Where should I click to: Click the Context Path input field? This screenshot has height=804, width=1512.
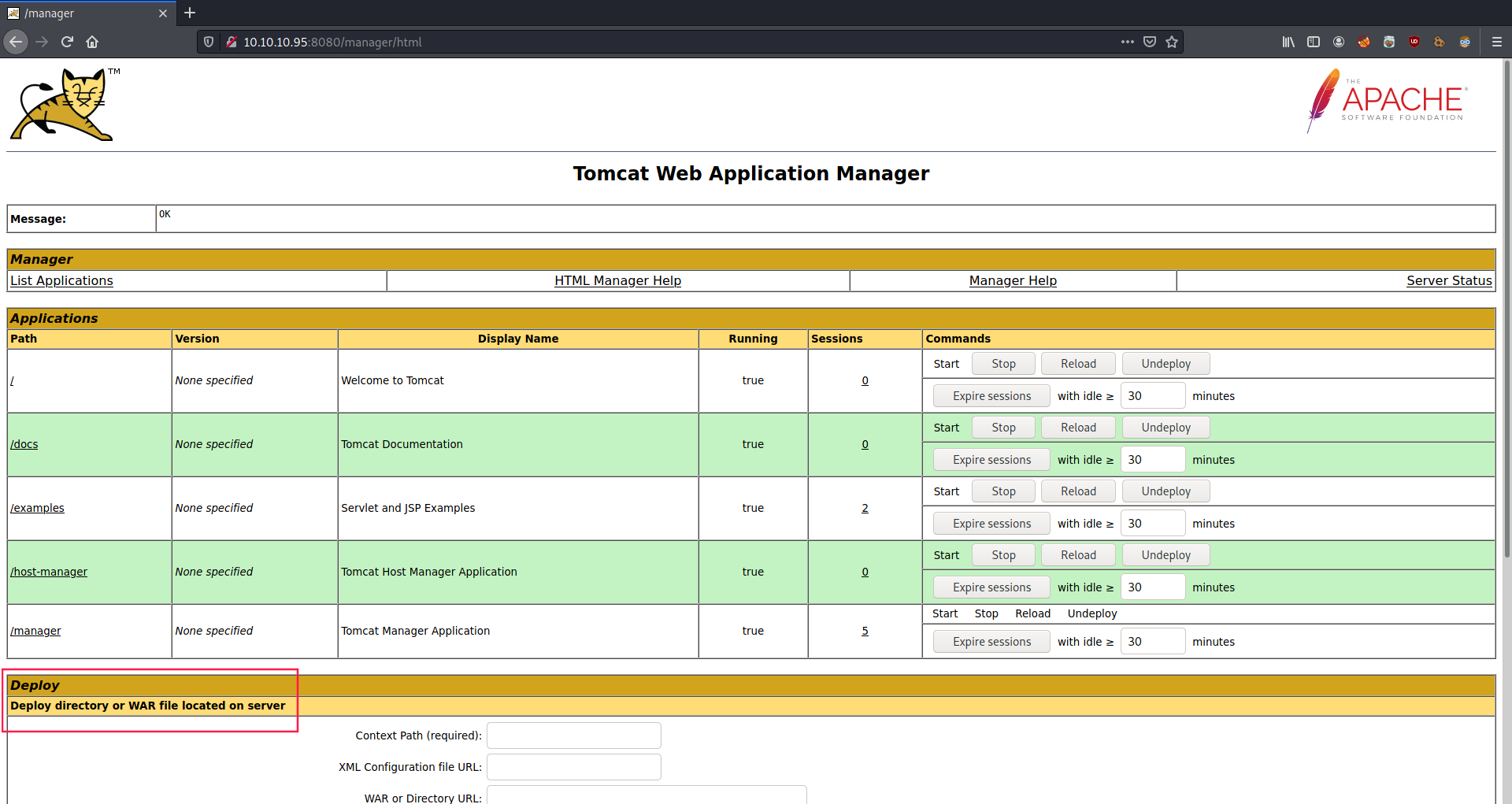click(573, 735)
